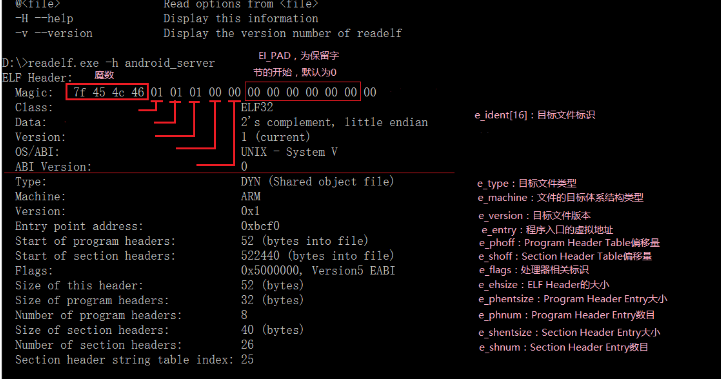Image resolution: width=721 pixels, height=379 pixels.
Task: Click the 'e_phentsize' annotation
Action: (x=573, y=299)
